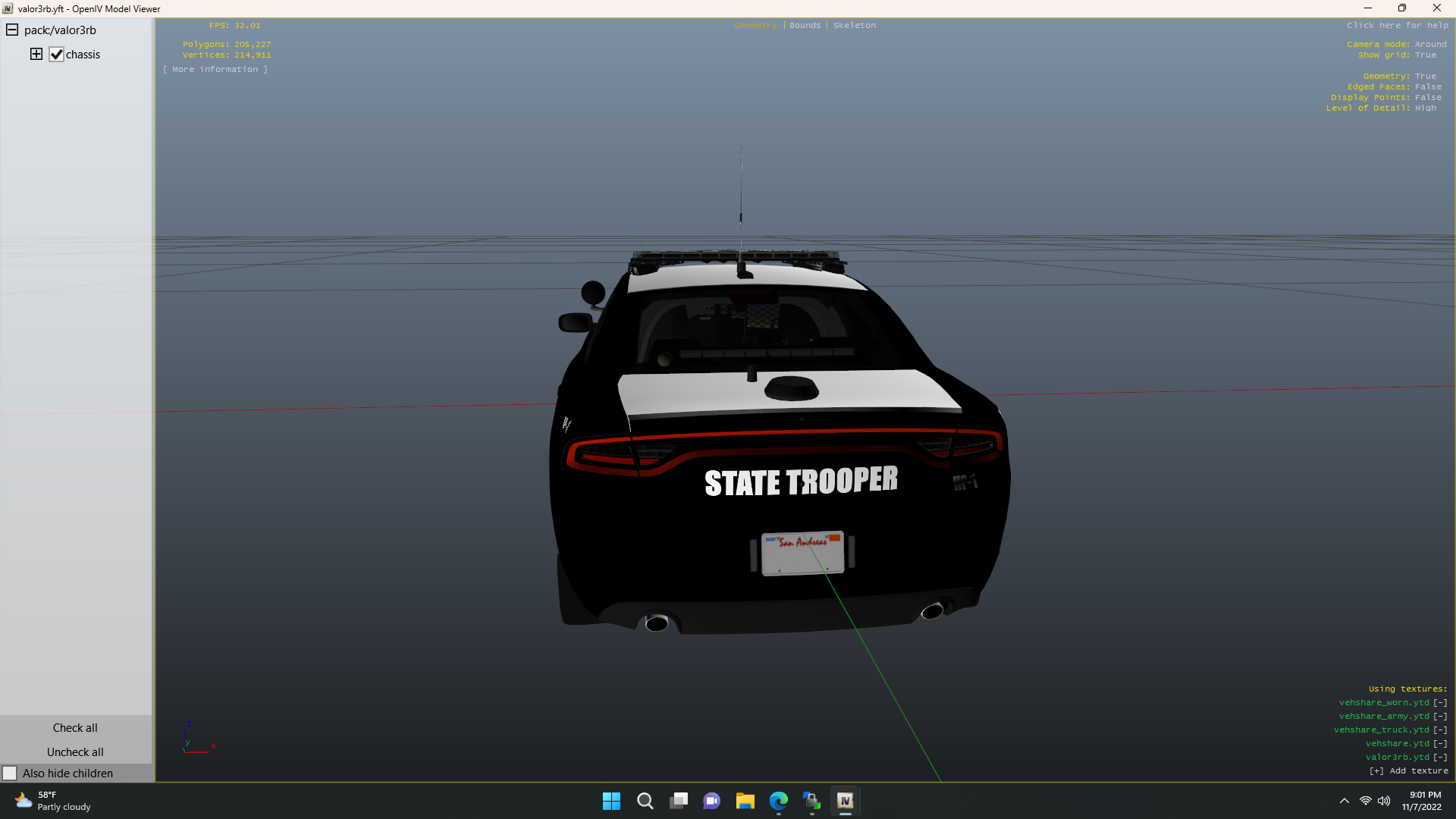Show hidden tray icons chevron
Screen dimensions: 1456x819
click(1344, 801)
